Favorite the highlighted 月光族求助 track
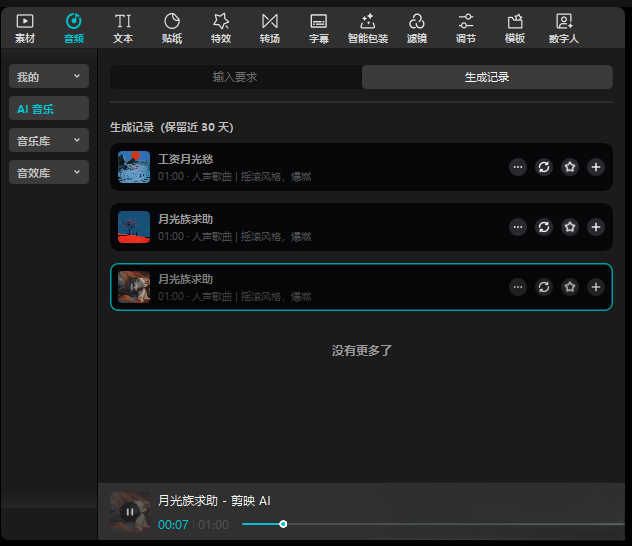632x546 pixels. [570, 287]
